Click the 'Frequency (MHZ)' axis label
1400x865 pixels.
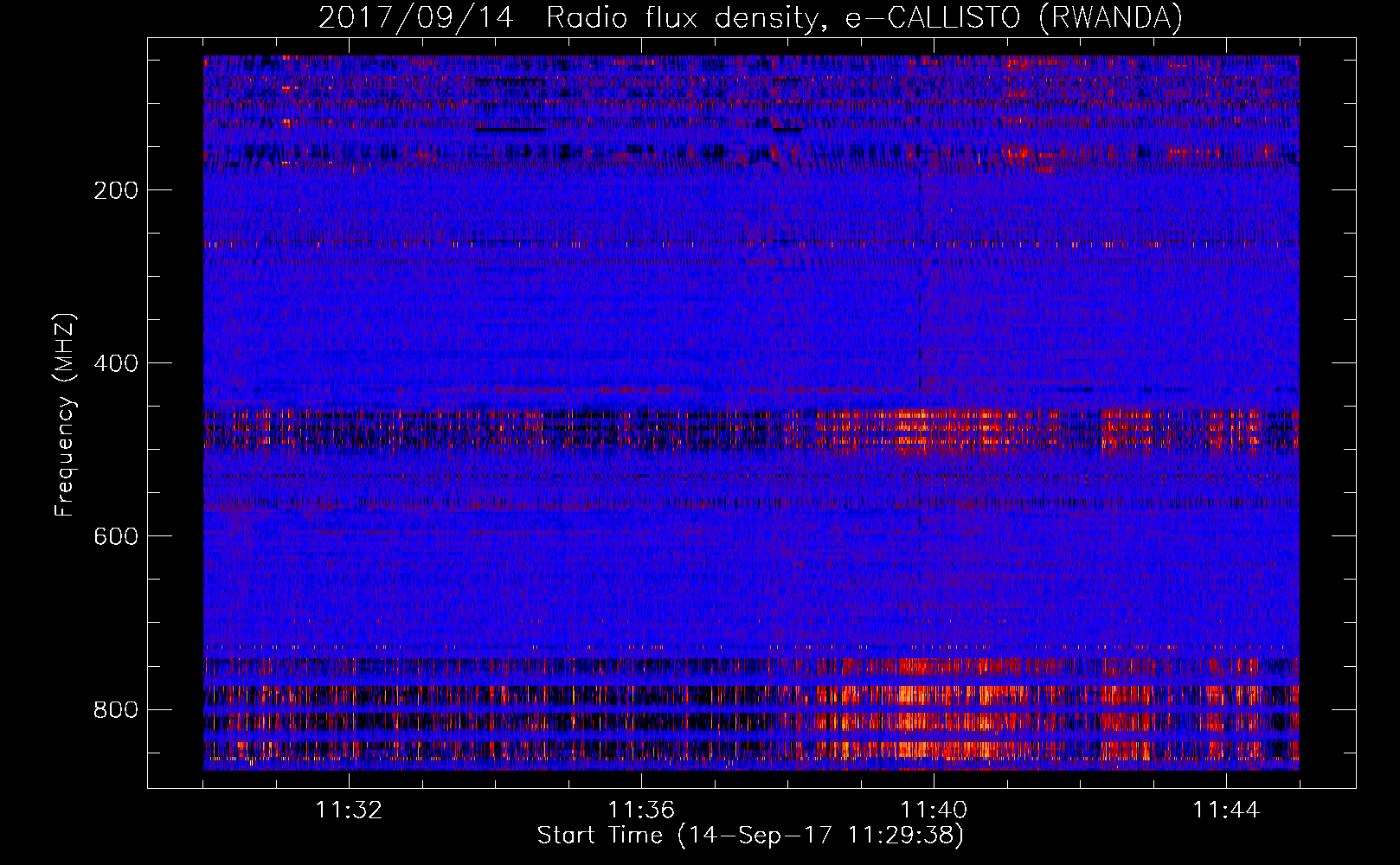65,414
